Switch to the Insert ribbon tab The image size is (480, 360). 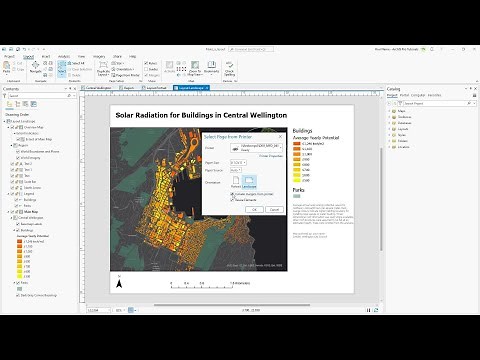click(x=46, y=57)
